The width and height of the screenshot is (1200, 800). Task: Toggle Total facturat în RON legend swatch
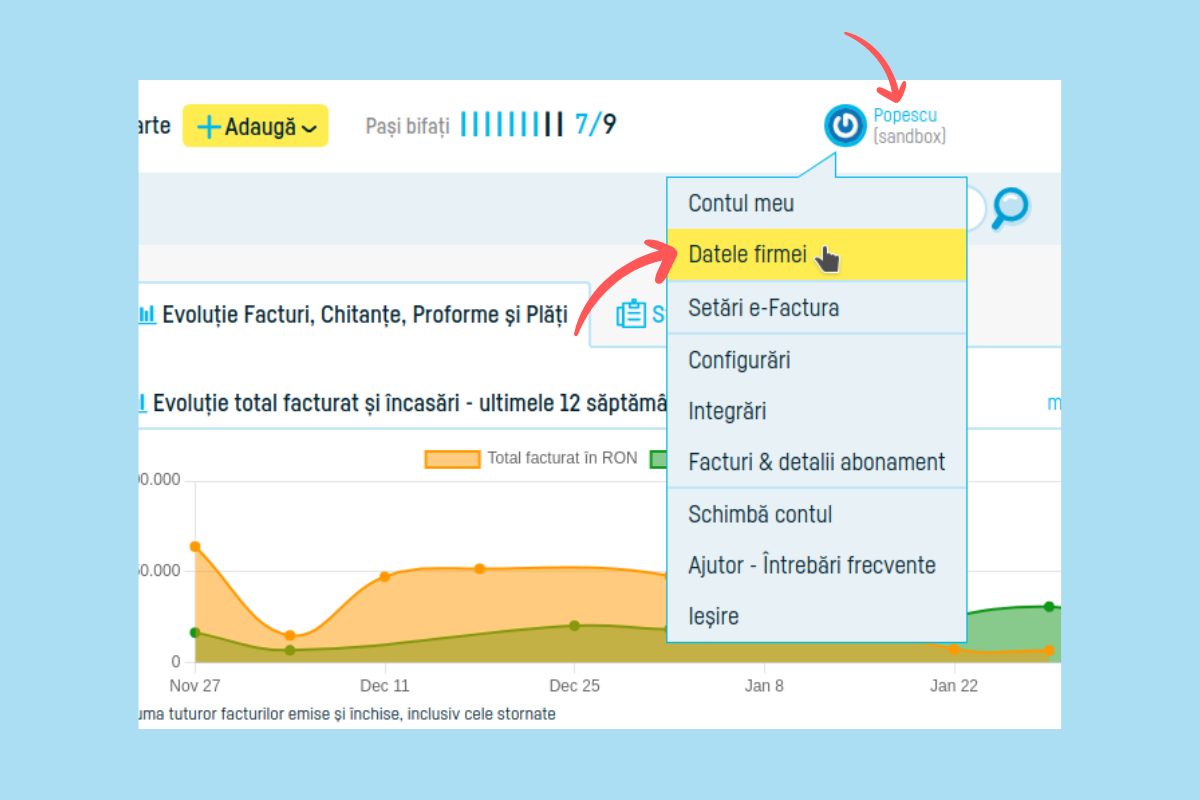[452, 459]
